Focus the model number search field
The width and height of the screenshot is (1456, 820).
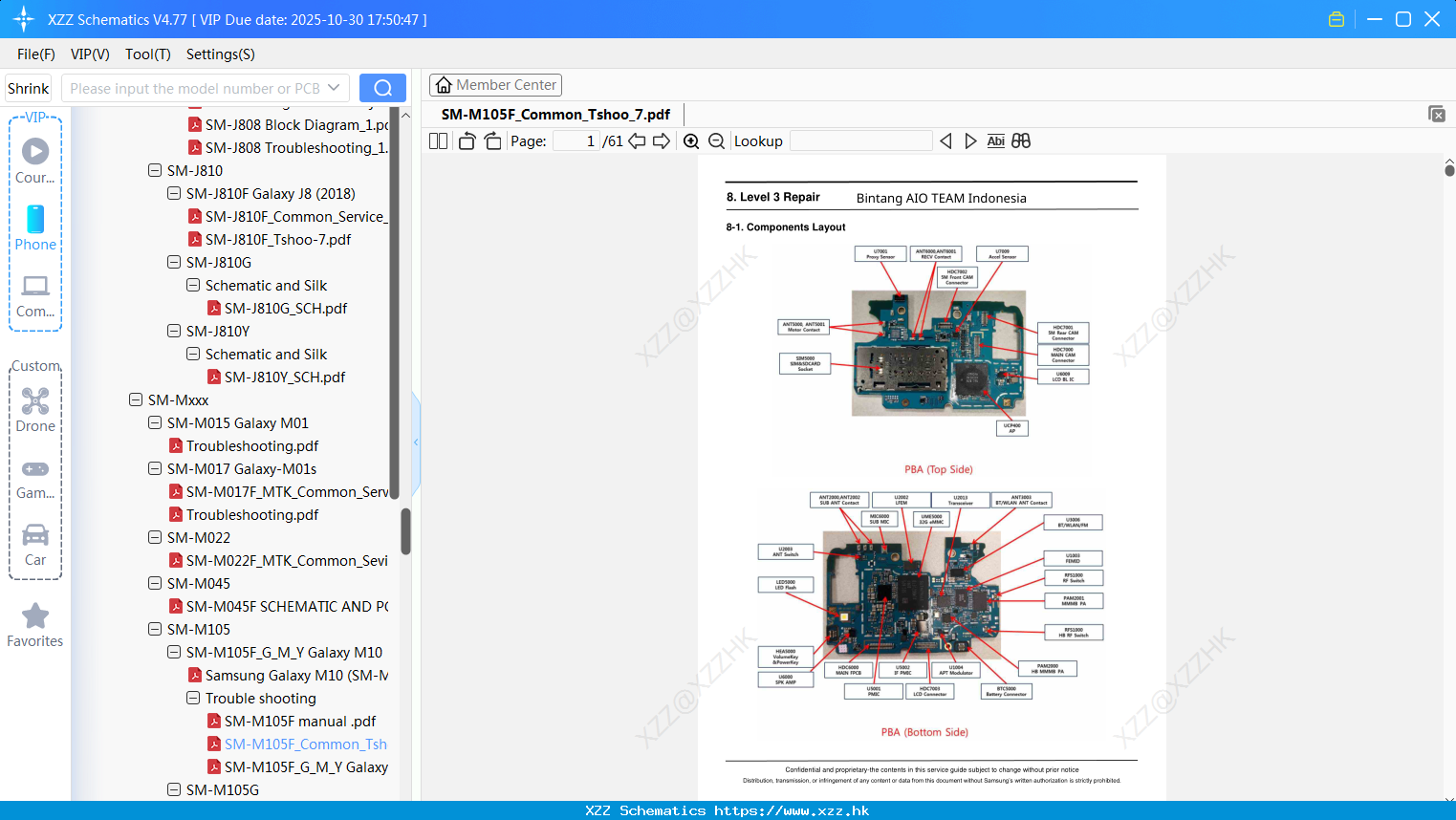coord(196,88)
